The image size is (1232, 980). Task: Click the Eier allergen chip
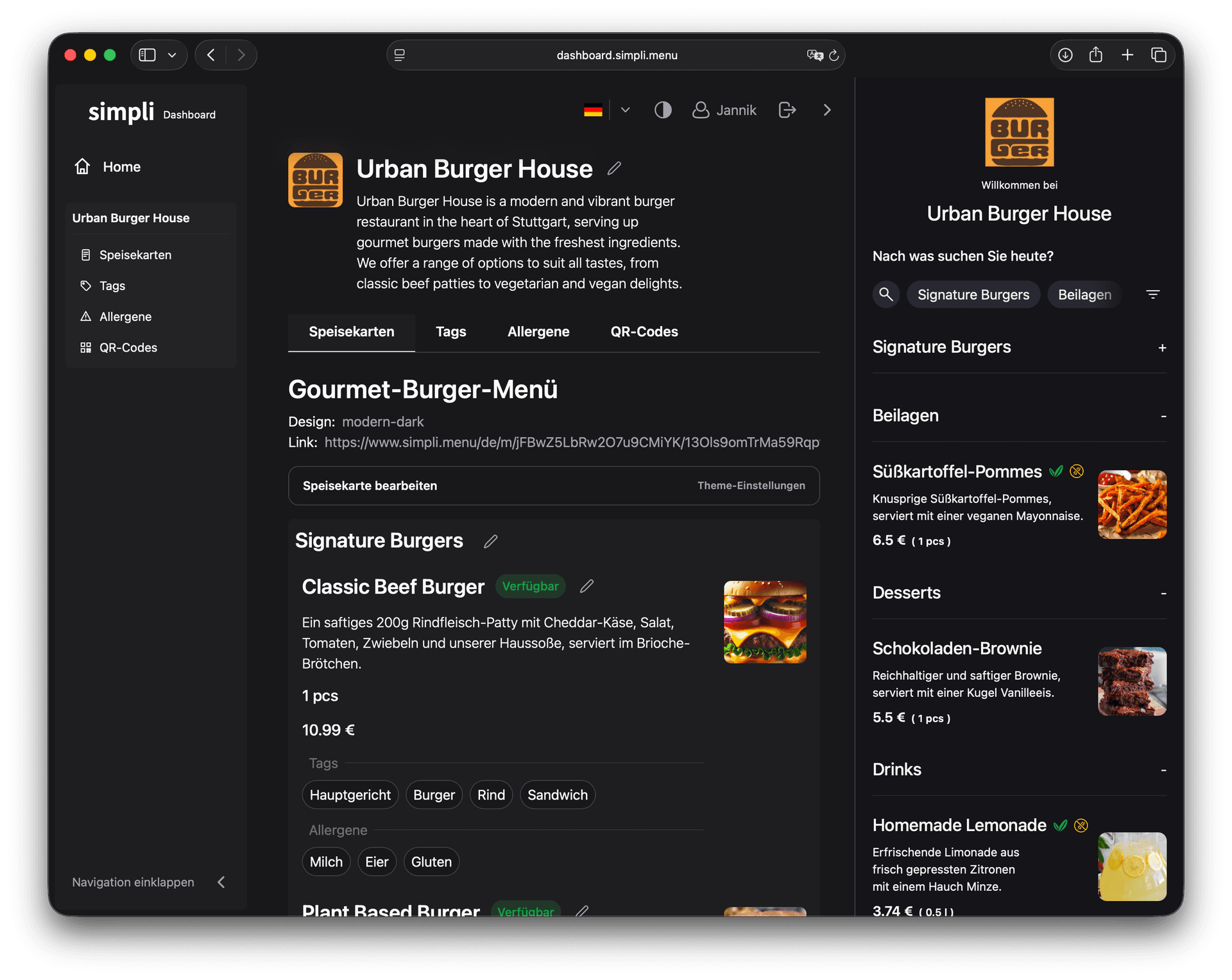click(x=377, y=861)
